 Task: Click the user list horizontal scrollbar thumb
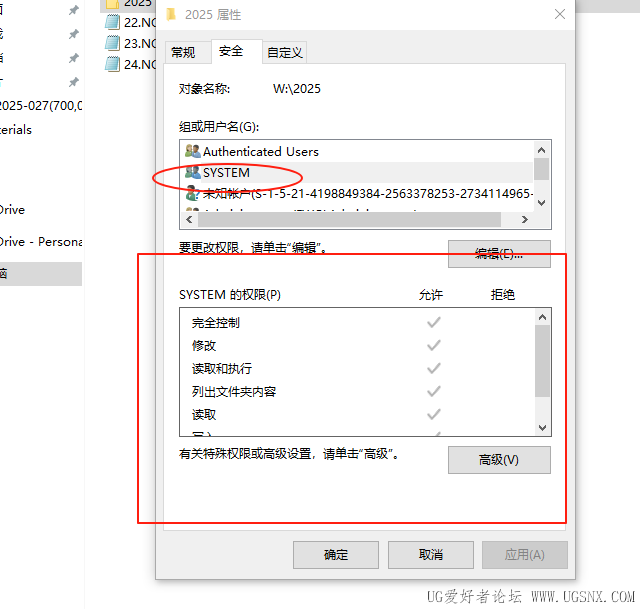click(349, 220)
